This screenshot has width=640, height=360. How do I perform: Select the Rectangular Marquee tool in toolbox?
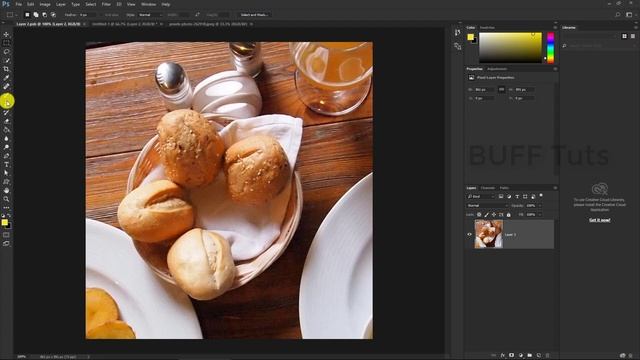(6, 43)
